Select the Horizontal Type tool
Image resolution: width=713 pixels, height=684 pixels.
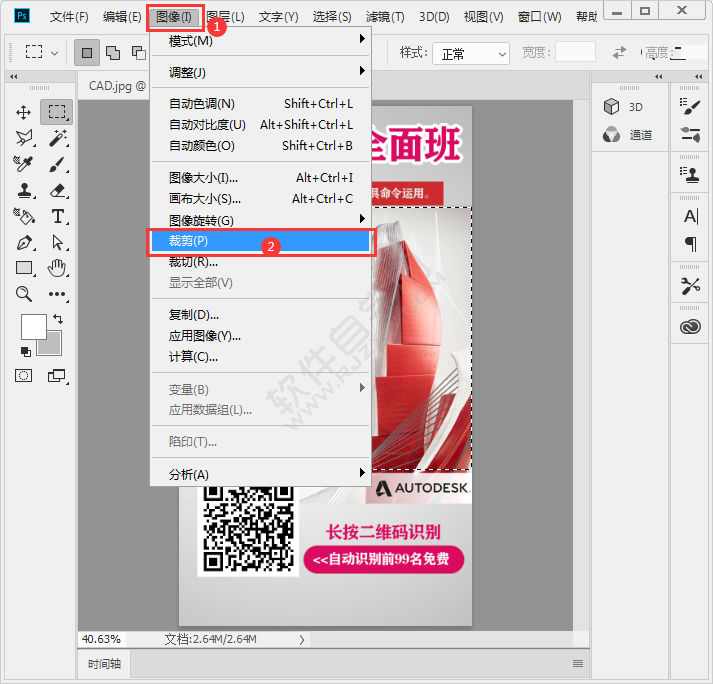coord(58,216)
